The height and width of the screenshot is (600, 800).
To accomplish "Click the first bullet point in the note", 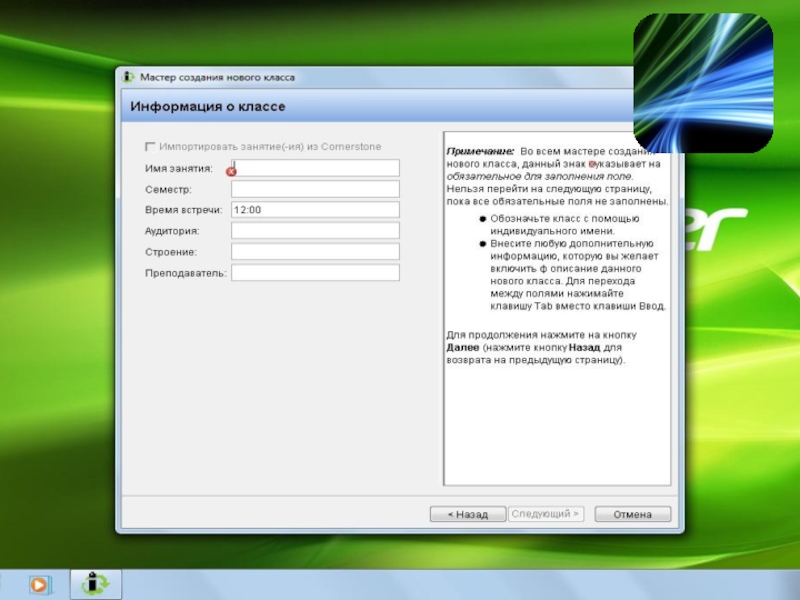I will (482, 218).
